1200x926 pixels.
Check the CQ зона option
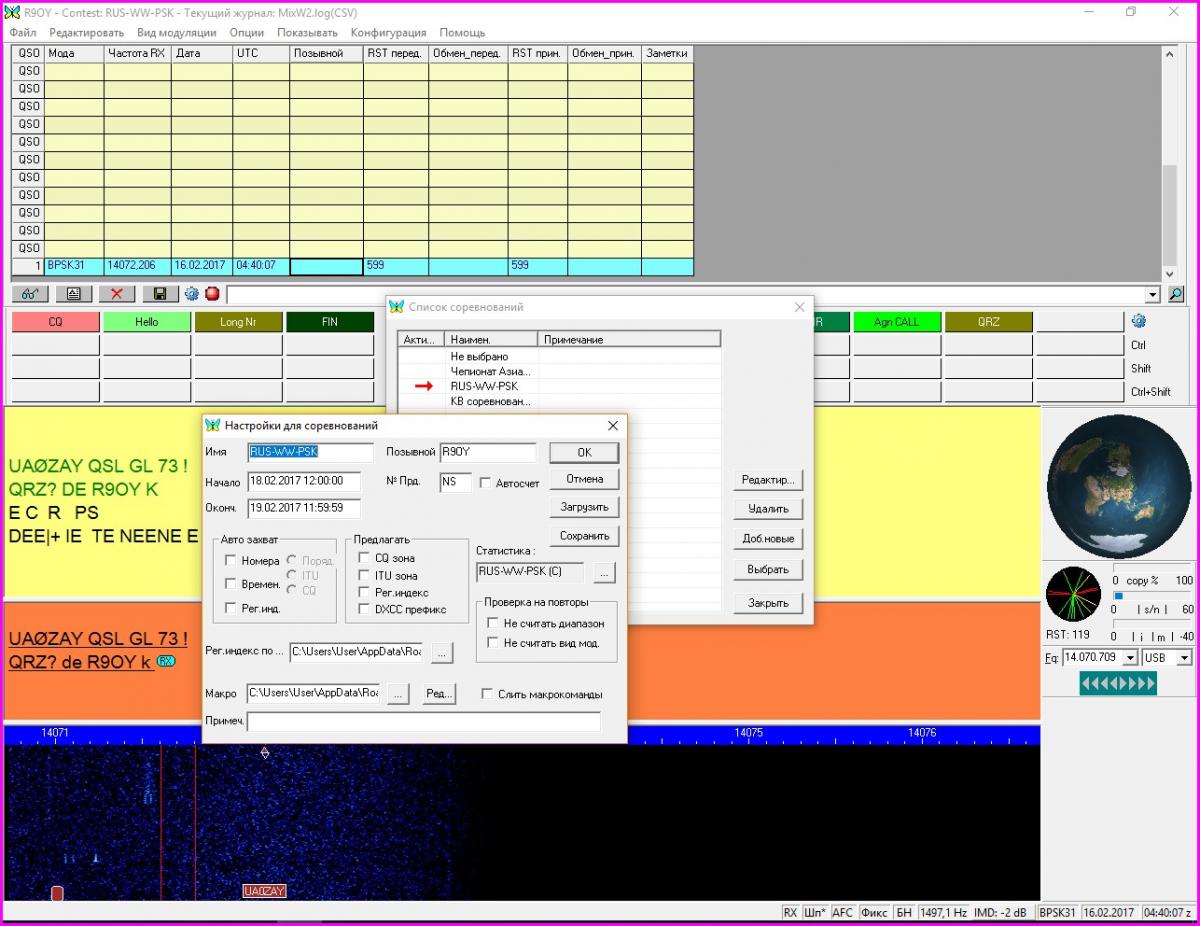(365, 558)
